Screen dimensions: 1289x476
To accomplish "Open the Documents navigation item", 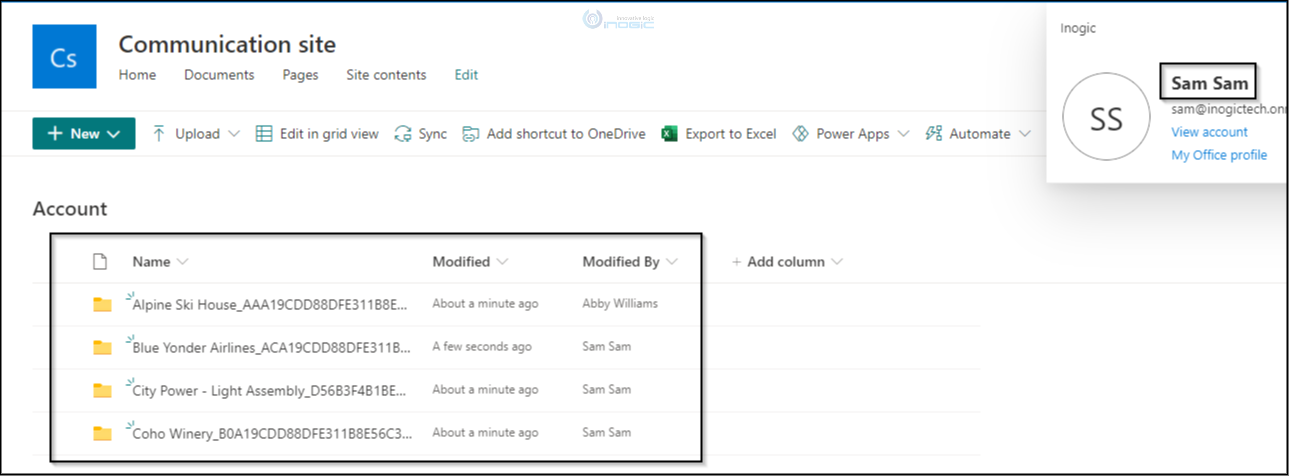I will tap(219, 75).
